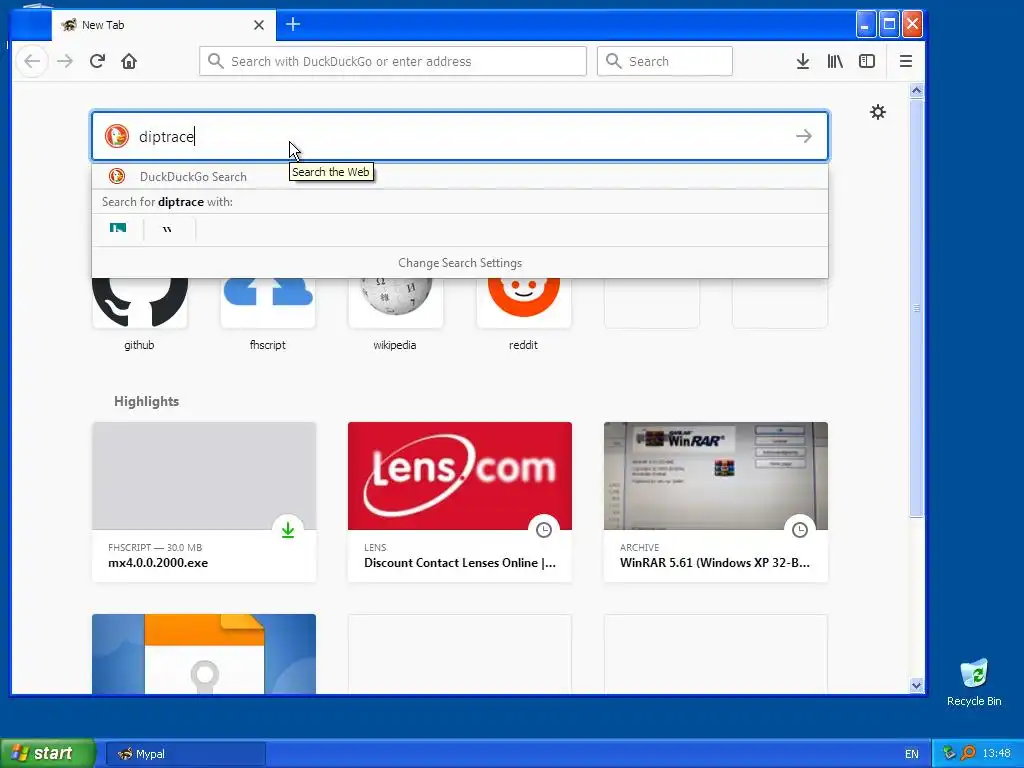
Task: Open the Lens.com highlight card
Action: [x=460, y=502]
